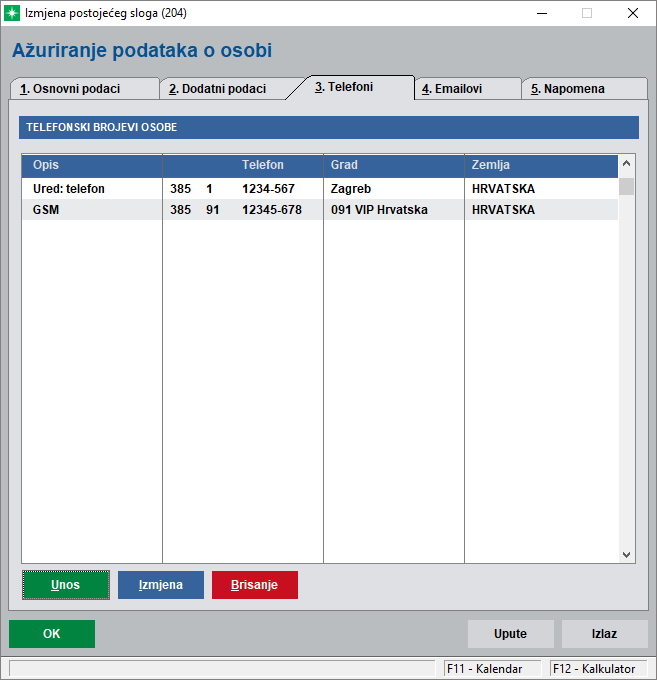Click the phone number 12345-678
This screenshot has height=680, width=657.
point(272,210)
